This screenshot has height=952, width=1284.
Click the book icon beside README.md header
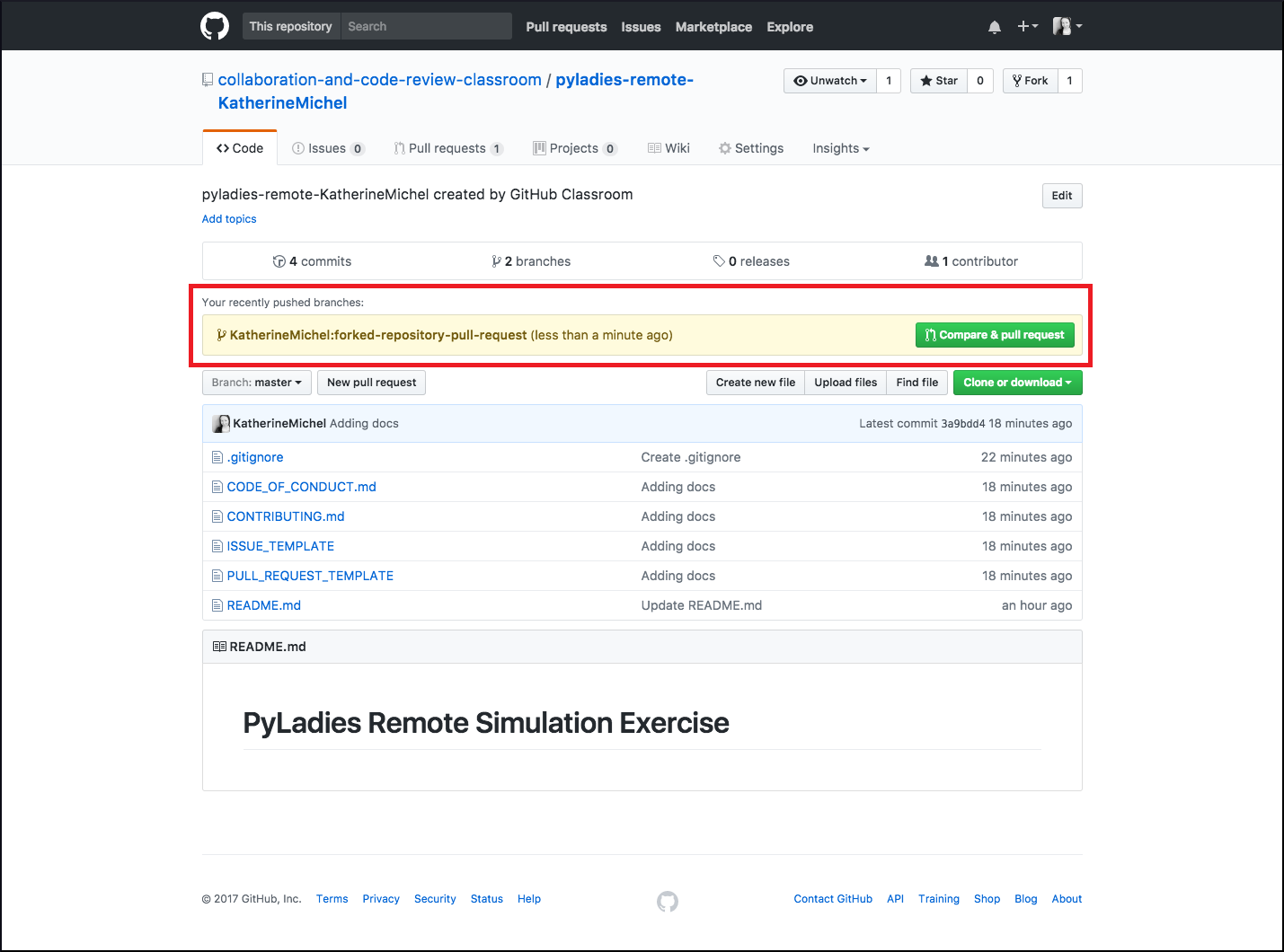tap(219, 647)
